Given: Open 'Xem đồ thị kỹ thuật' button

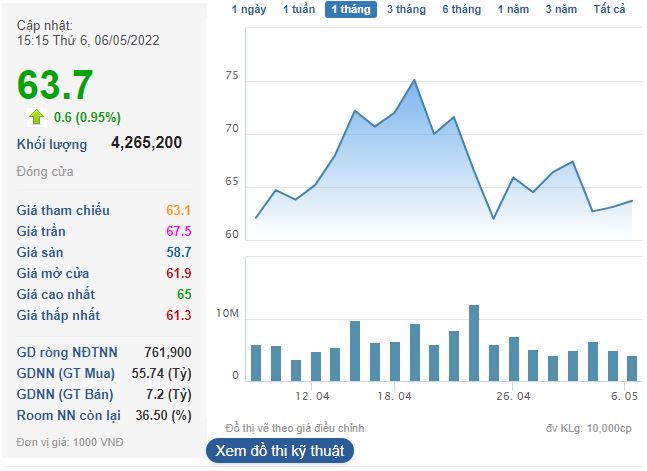Looking at the screenshot, I should click(280, 451).
